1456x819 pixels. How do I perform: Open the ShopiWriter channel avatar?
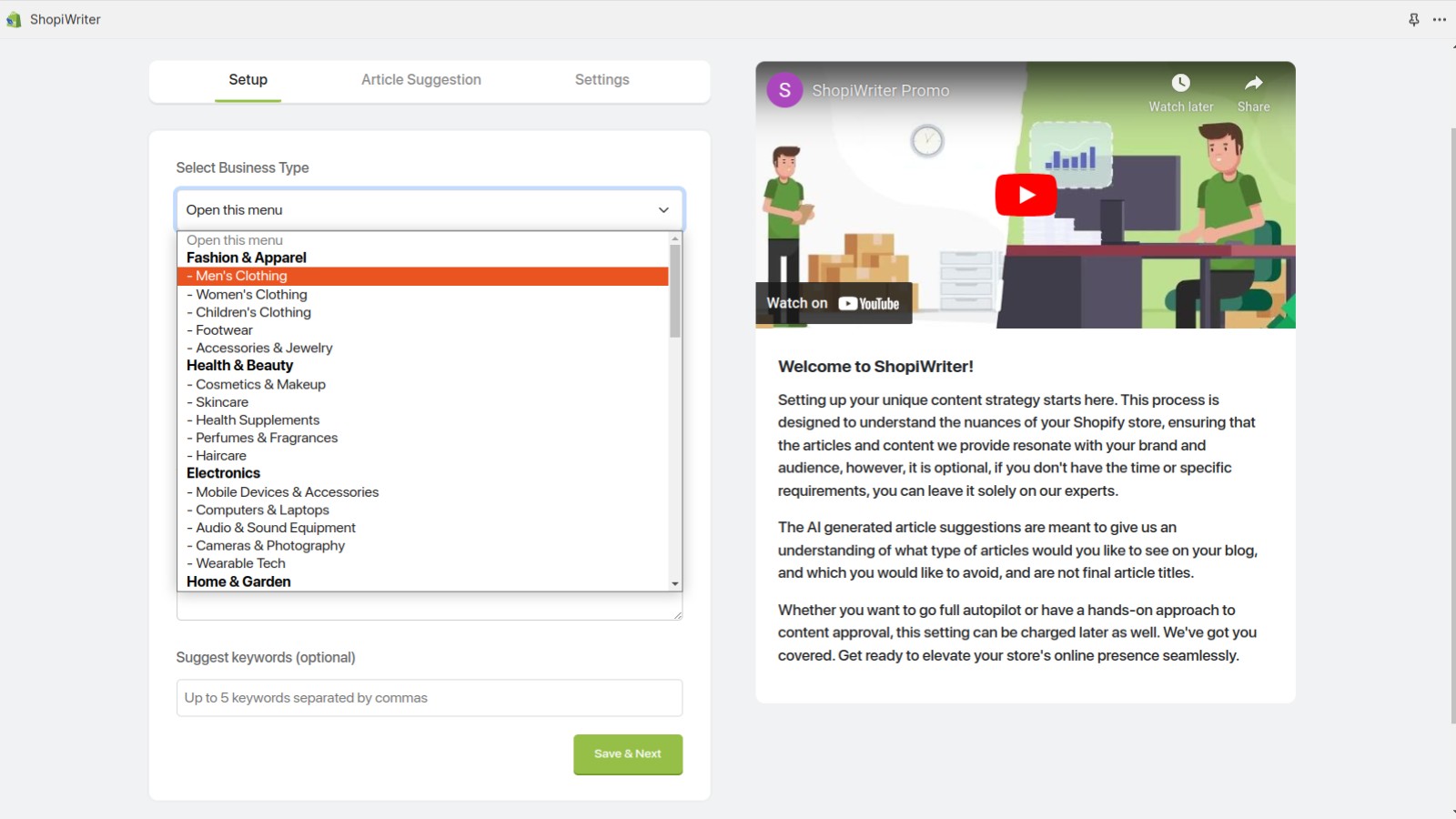click(x=784, y=90)
